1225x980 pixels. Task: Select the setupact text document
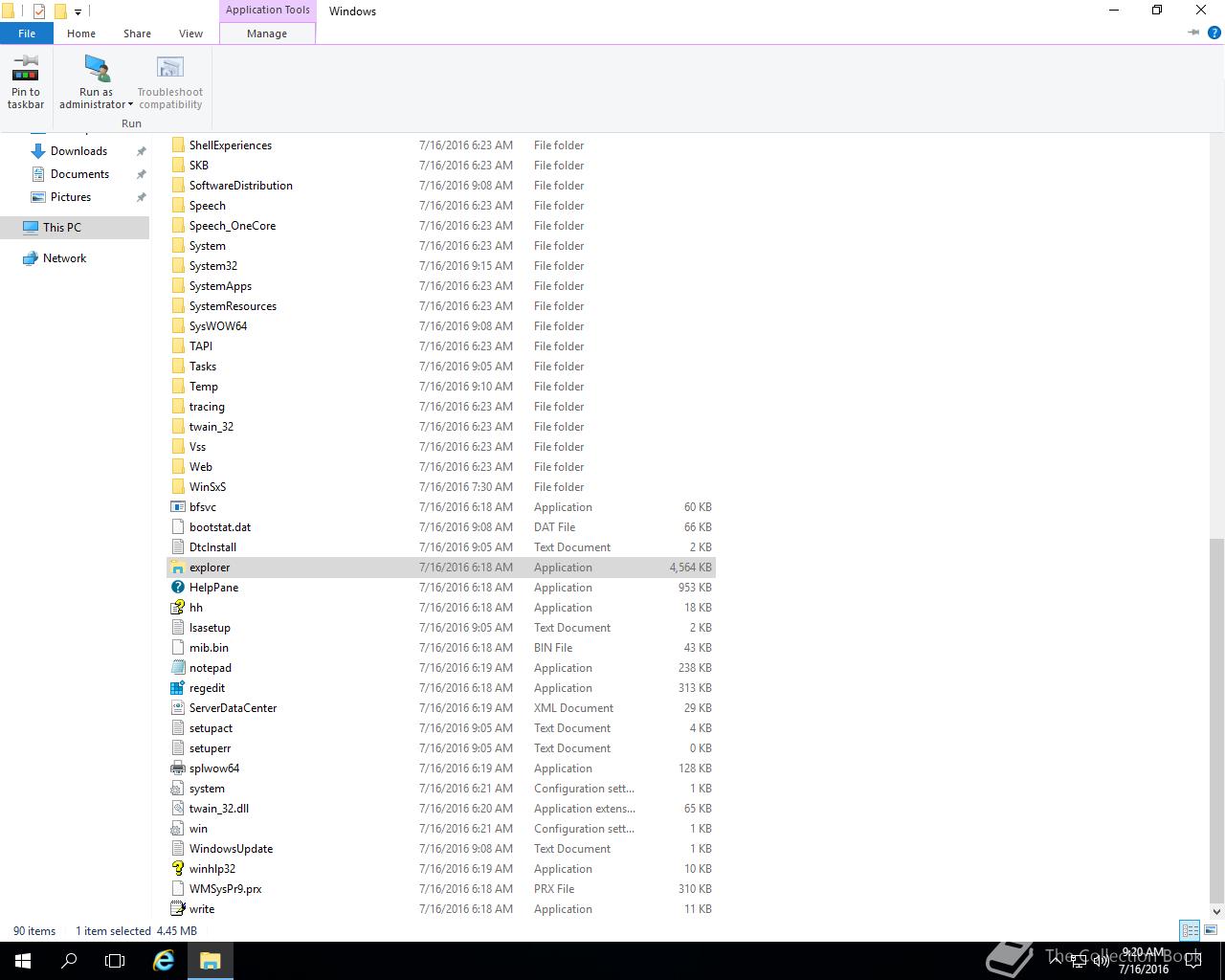pos(441,728)
